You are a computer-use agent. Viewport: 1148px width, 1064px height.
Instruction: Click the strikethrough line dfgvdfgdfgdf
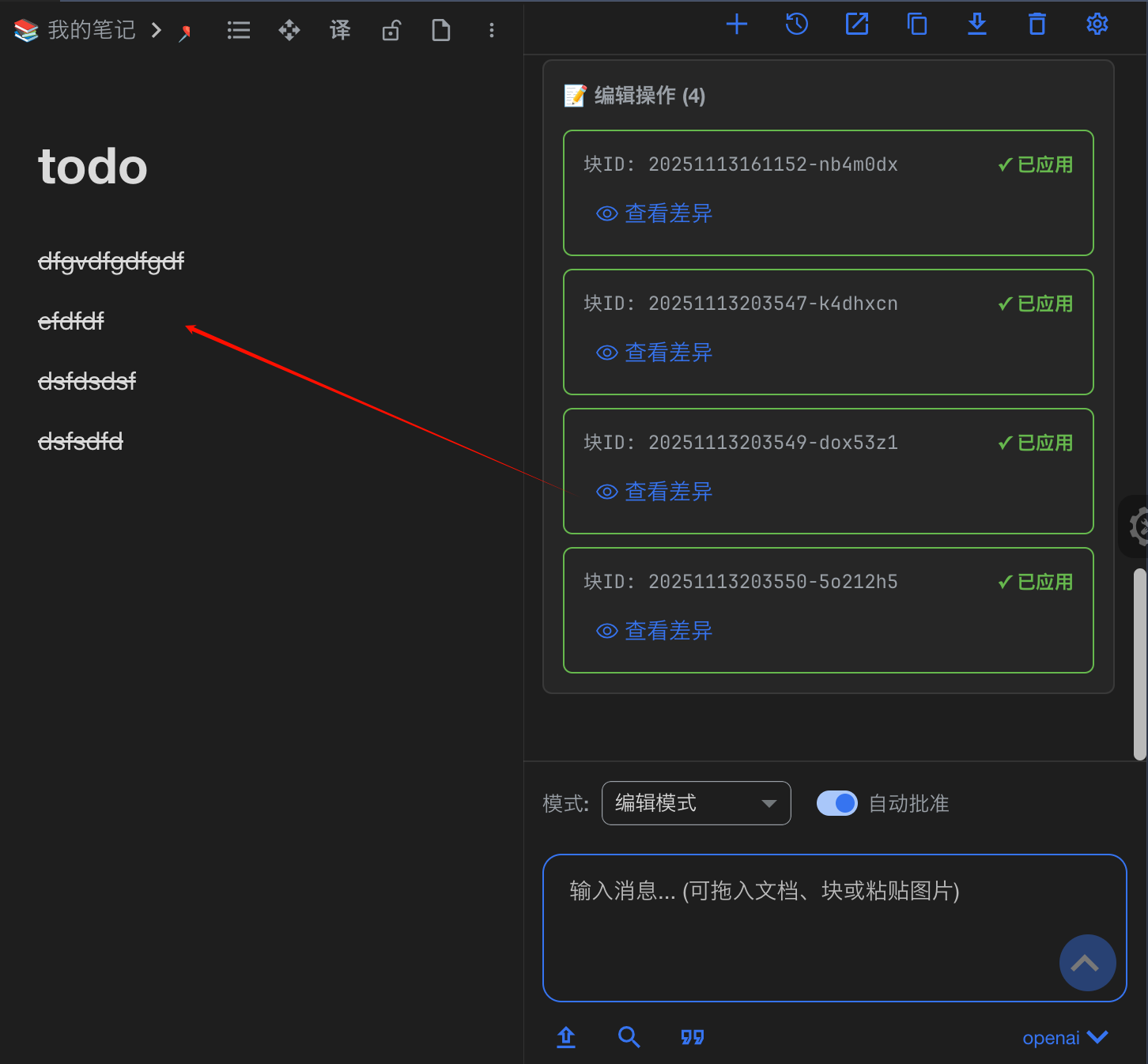tap(111, 261)
